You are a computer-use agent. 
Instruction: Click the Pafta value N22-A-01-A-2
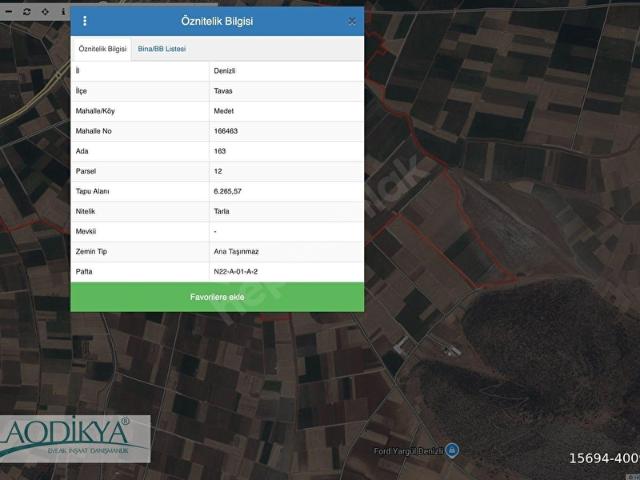click(236, 271)
